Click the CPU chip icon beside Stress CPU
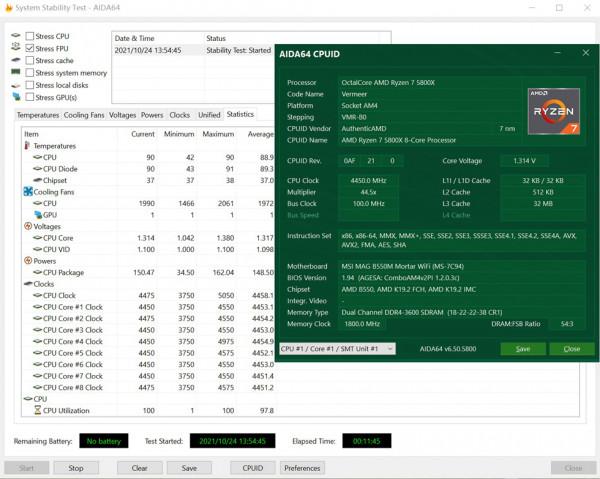Image resolution: width=600 pixels, height=479 pixels. 16,36
